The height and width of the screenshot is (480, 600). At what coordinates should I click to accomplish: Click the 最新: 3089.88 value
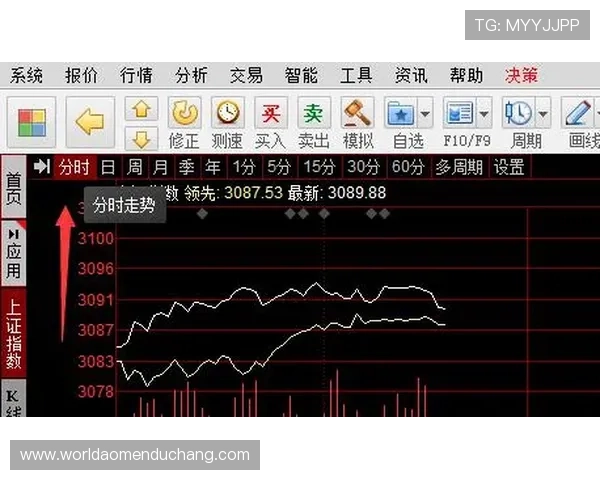337,193
